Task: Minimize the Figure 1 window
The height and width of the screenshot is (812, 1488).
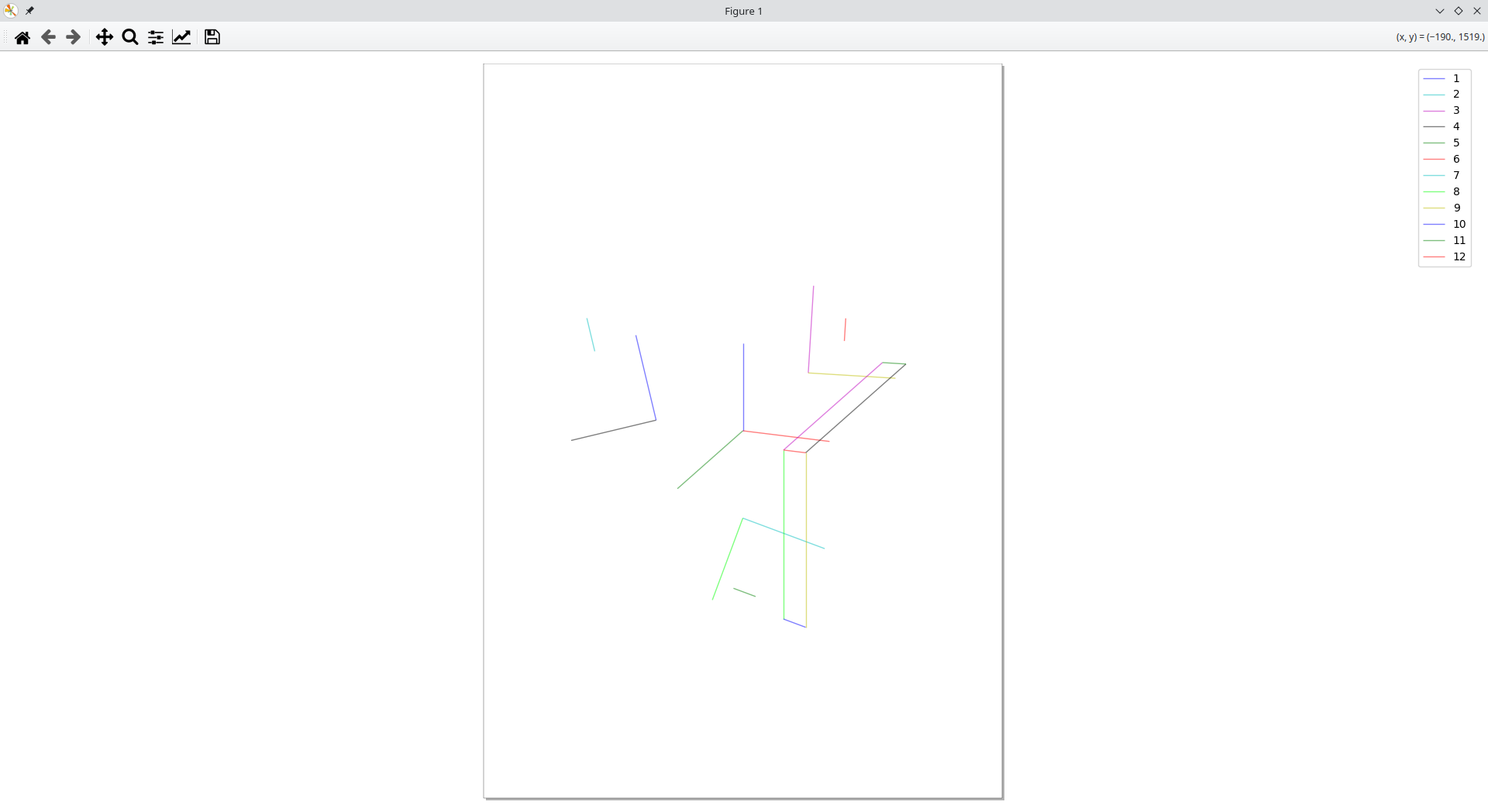Action: pos(1440,11)
